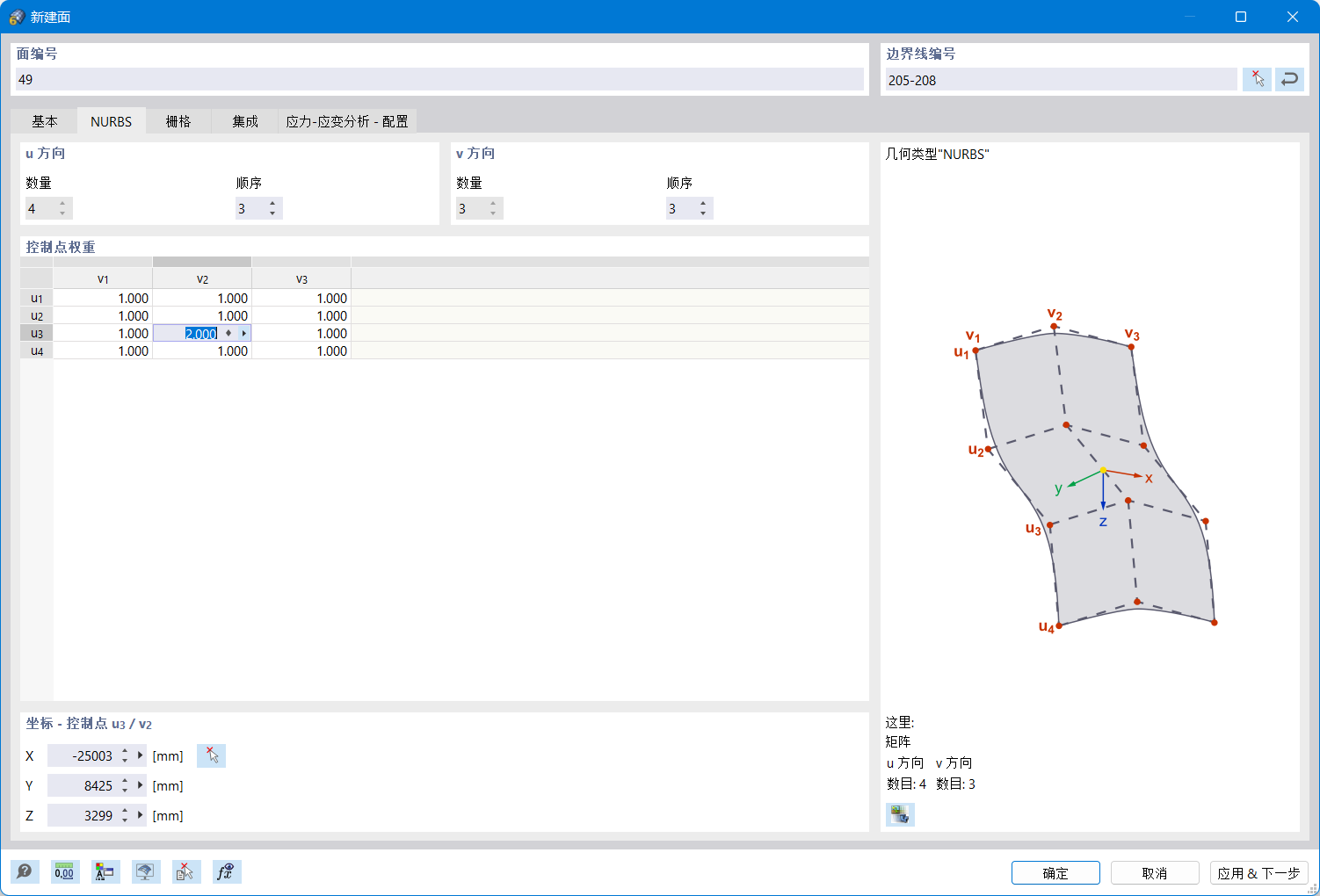Screen dimensions: 1320x896
Task: Open the display colors settings icon
Action: [x=105, y=871]
